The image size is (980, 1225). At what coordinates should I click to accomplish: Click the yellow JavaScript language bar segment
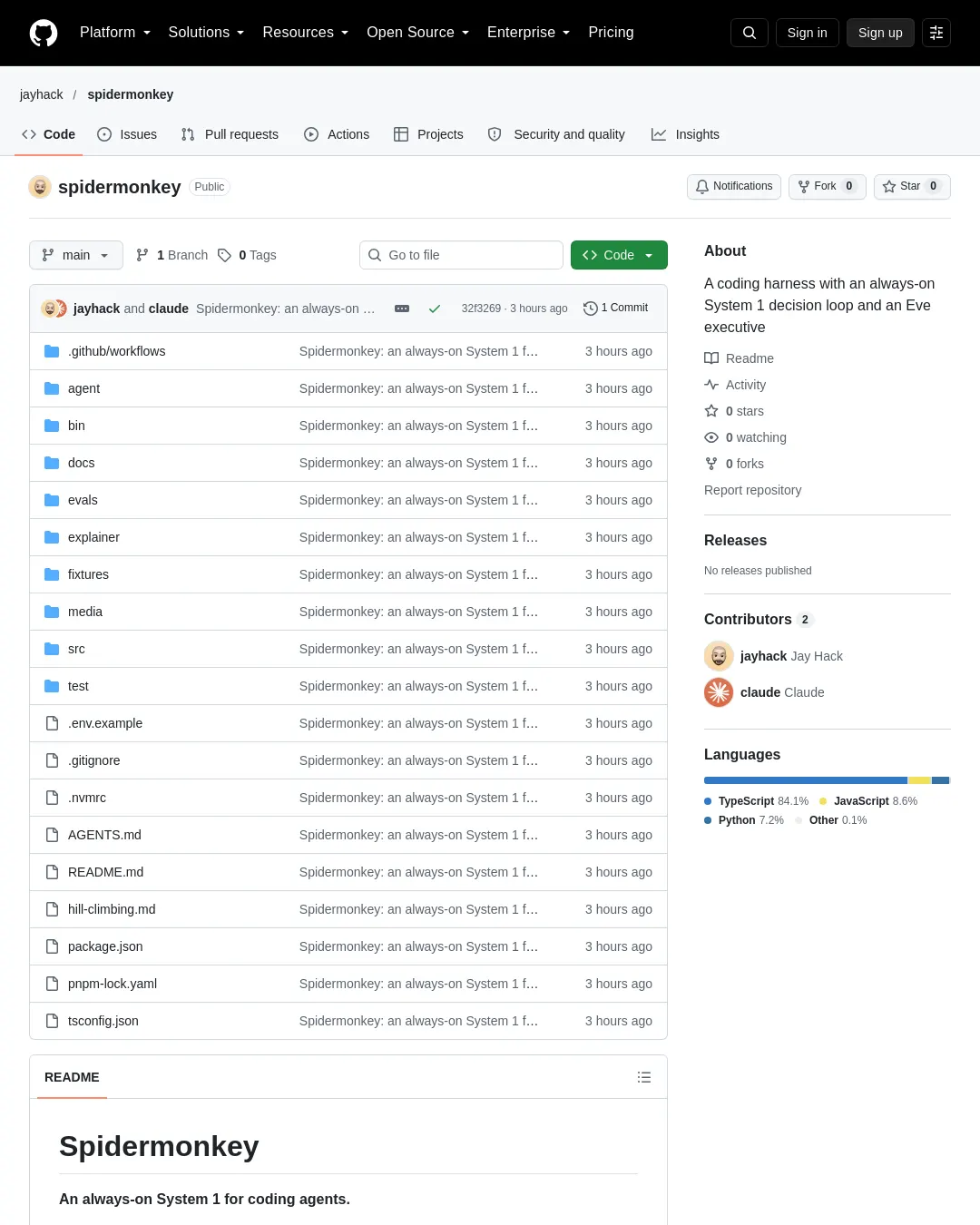(920, 780)
